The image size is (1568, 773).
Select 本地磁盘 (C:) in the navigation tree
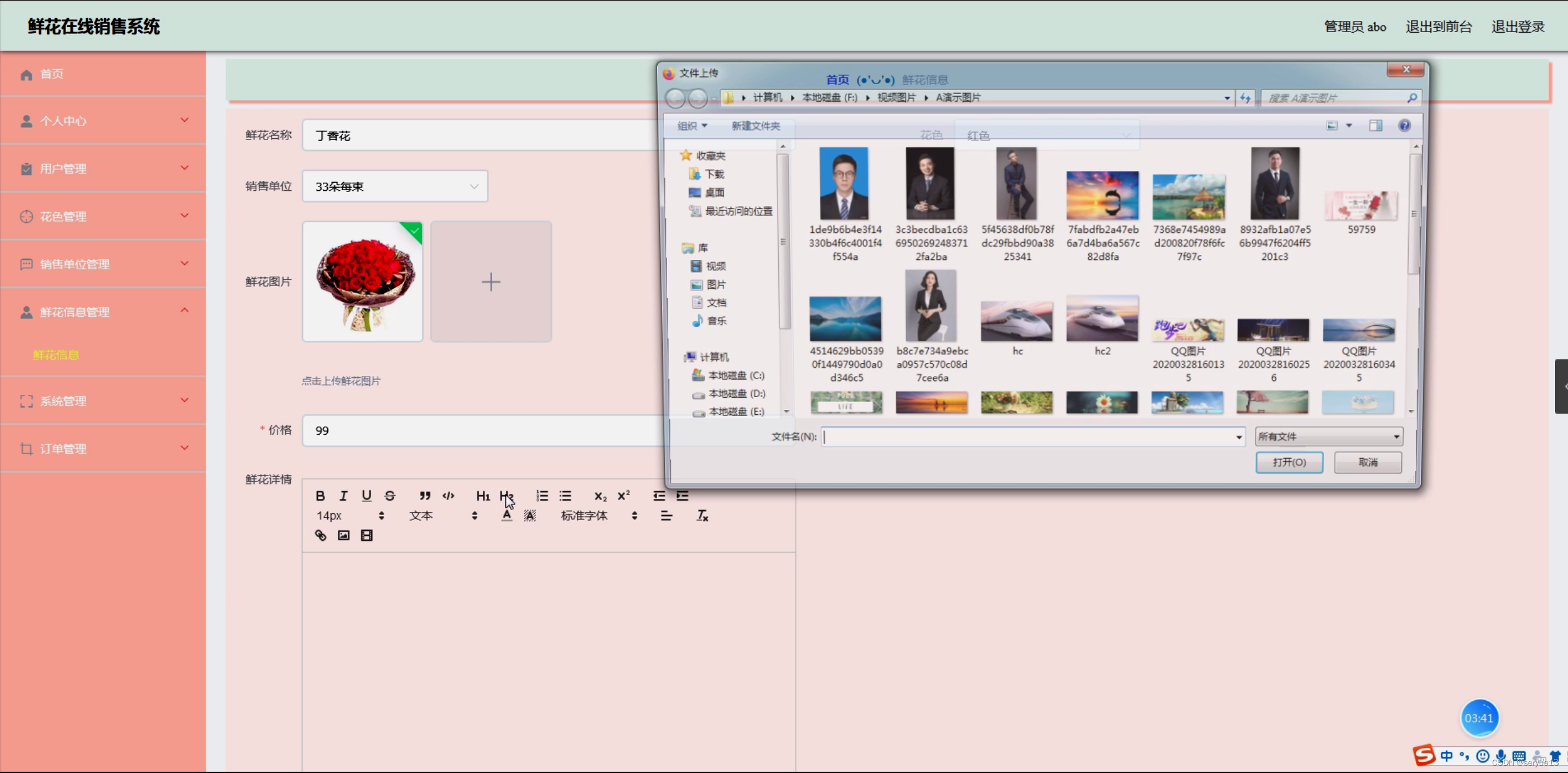pos(729,375)
